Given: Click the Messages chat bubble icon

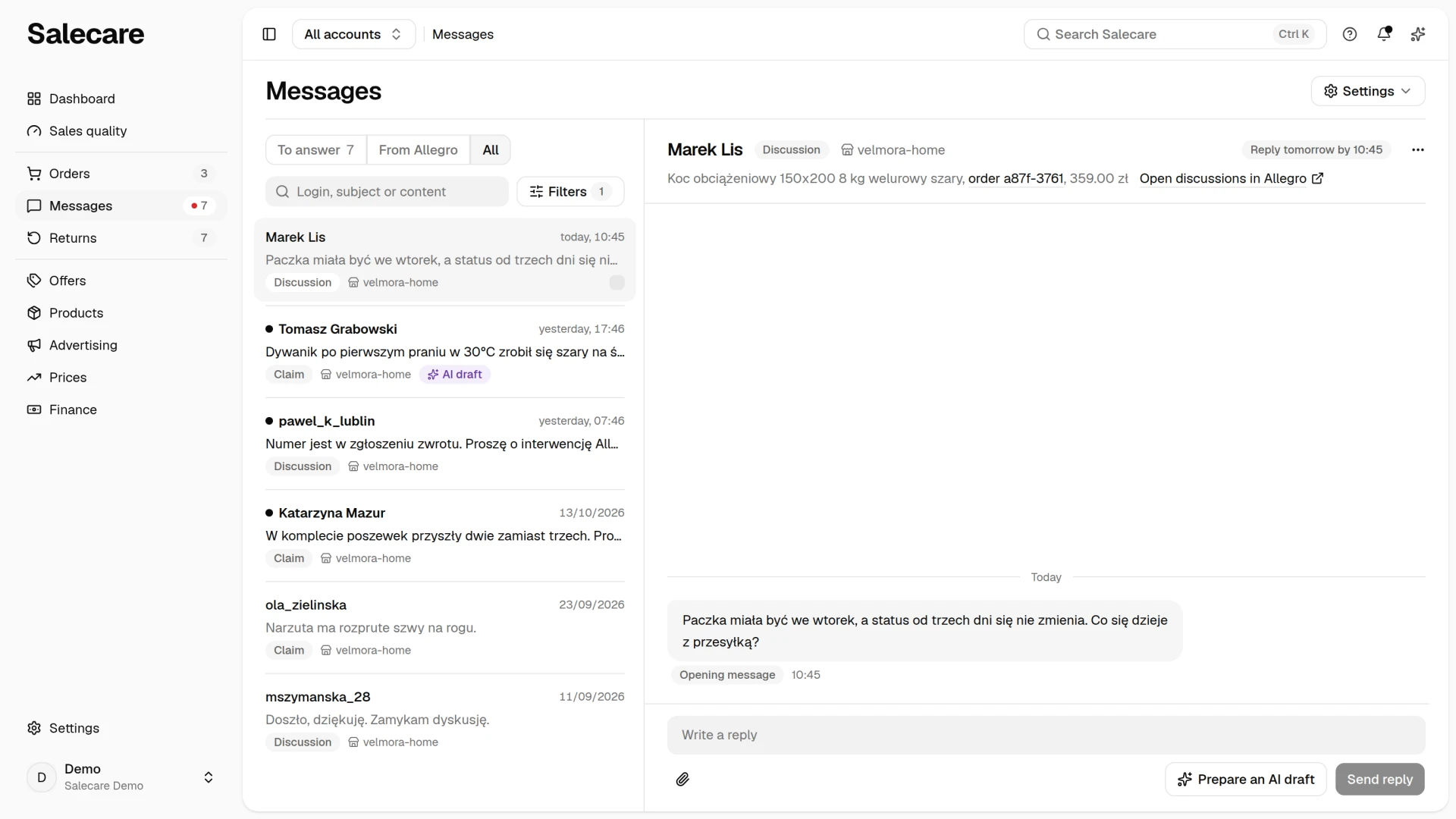Looking at the screenshot, I should point(34,206).
